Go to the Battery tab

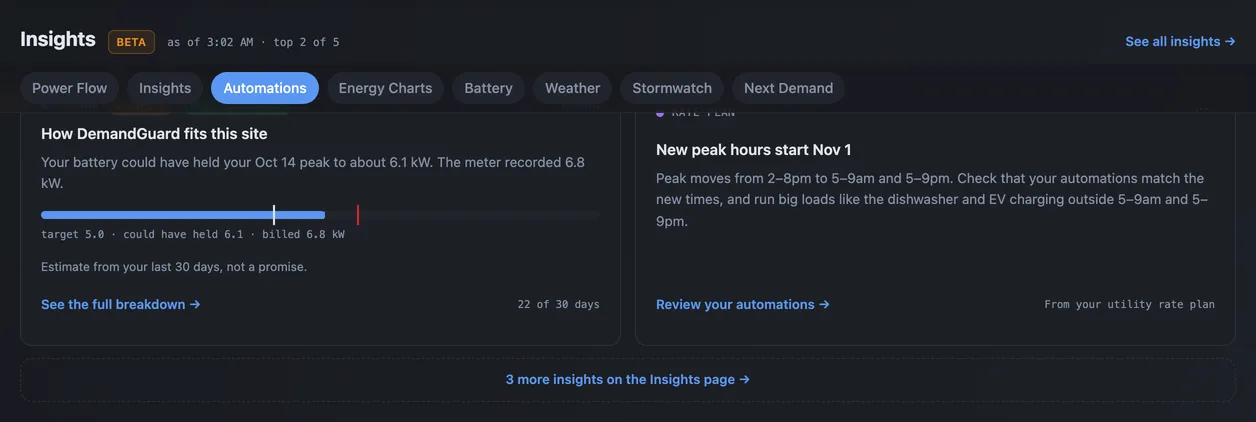pyautogui.click(x=488, y=88)
